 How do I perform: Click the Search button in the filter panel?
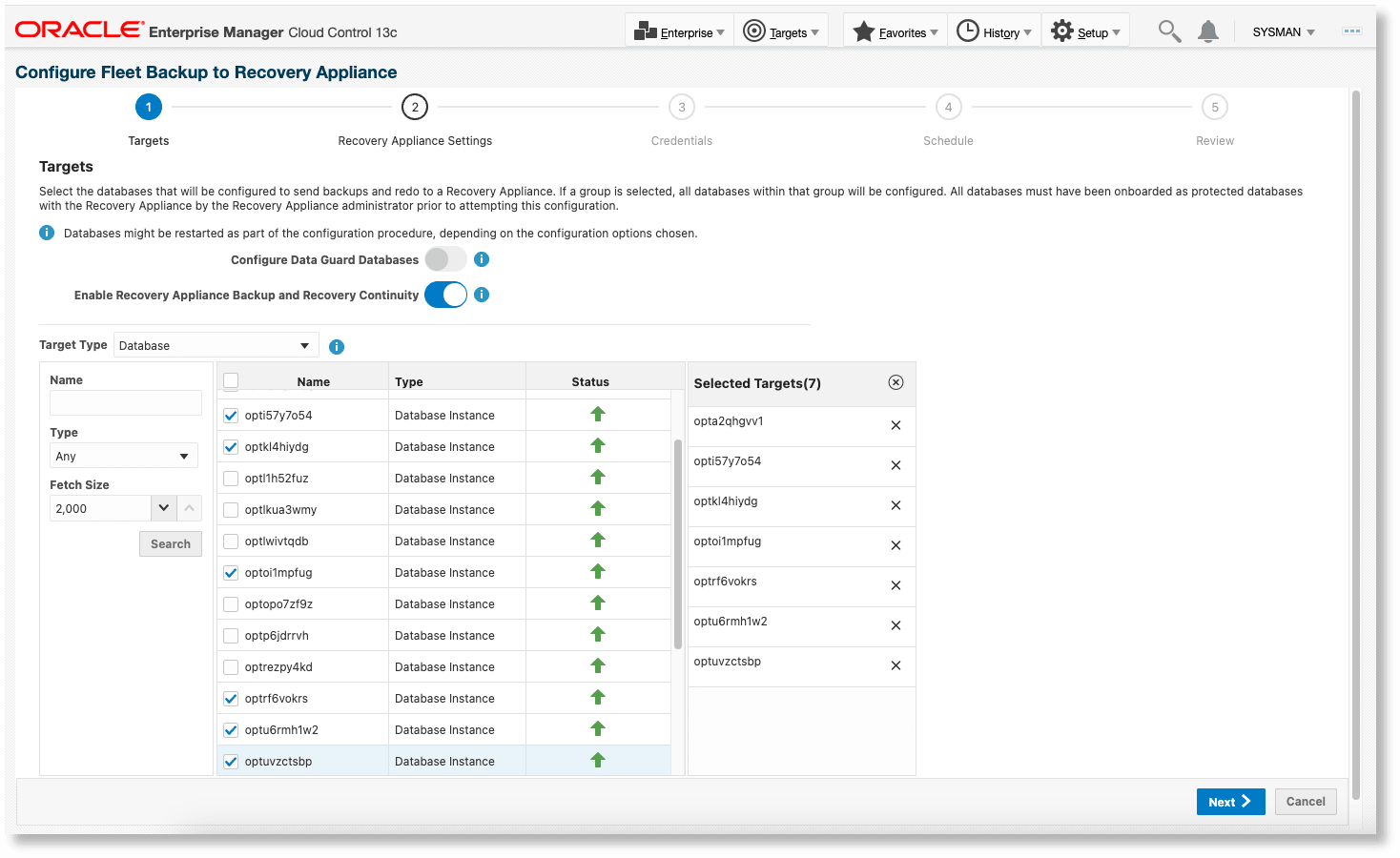point(170,542)
